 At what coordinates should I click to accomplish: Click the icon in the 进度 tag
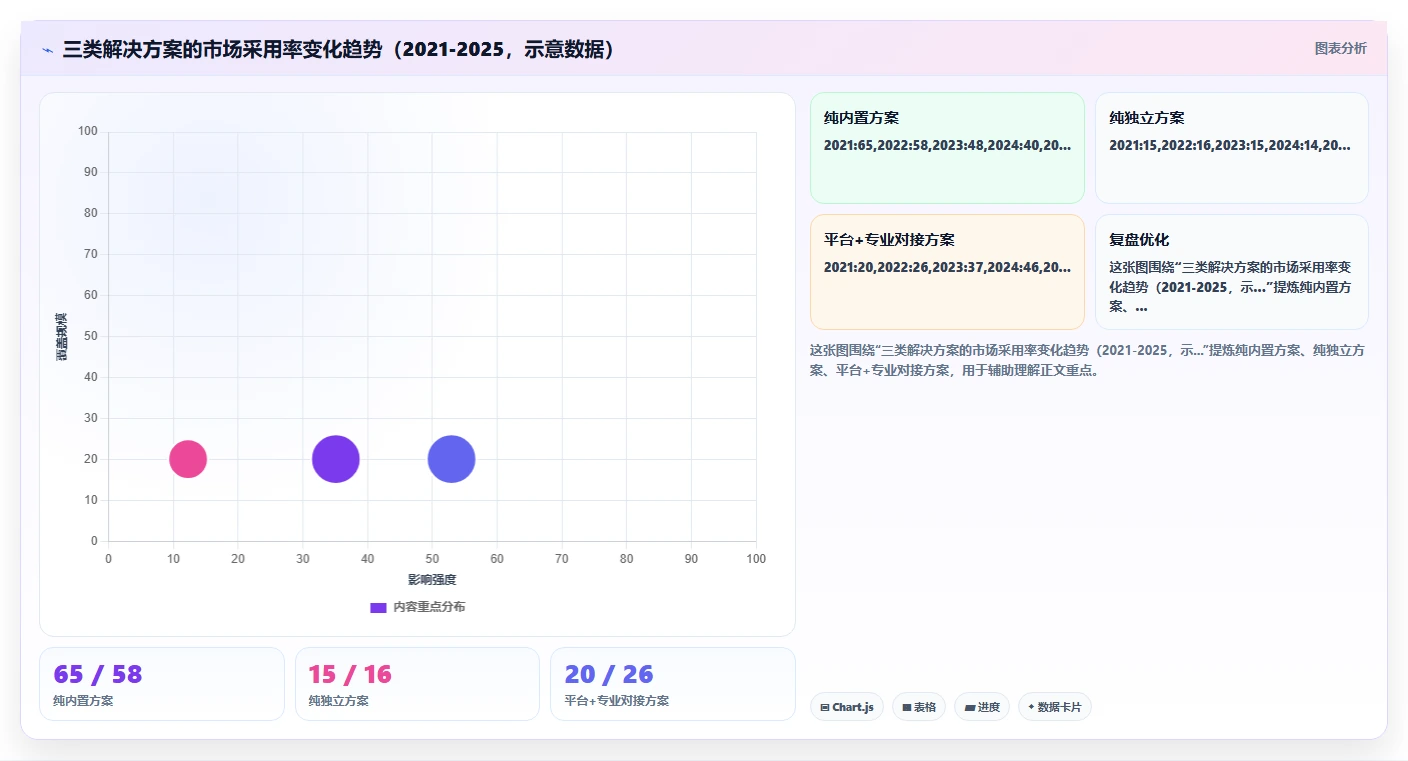click(970, 707)
